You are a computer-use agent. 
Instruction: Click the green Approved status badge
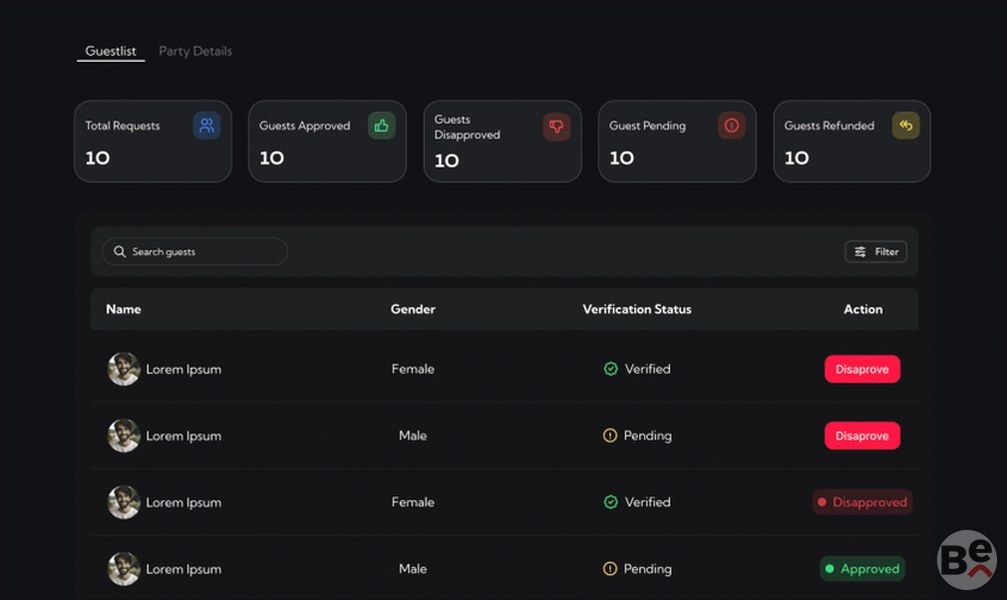coord(862,569)
